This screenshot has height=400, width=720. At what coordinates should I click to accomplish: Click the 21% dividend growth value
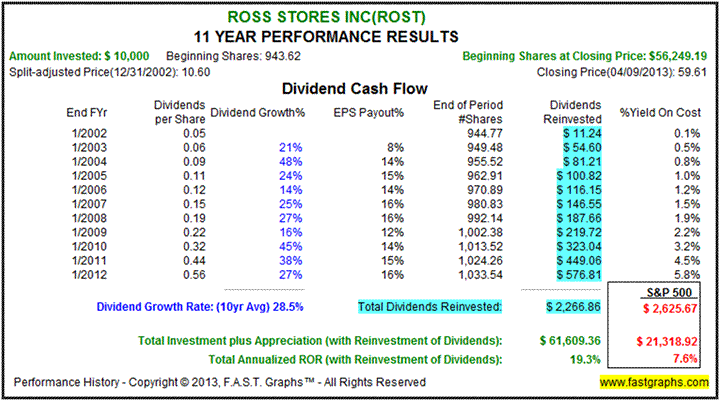pyautogui.click(x=291, y=148)
